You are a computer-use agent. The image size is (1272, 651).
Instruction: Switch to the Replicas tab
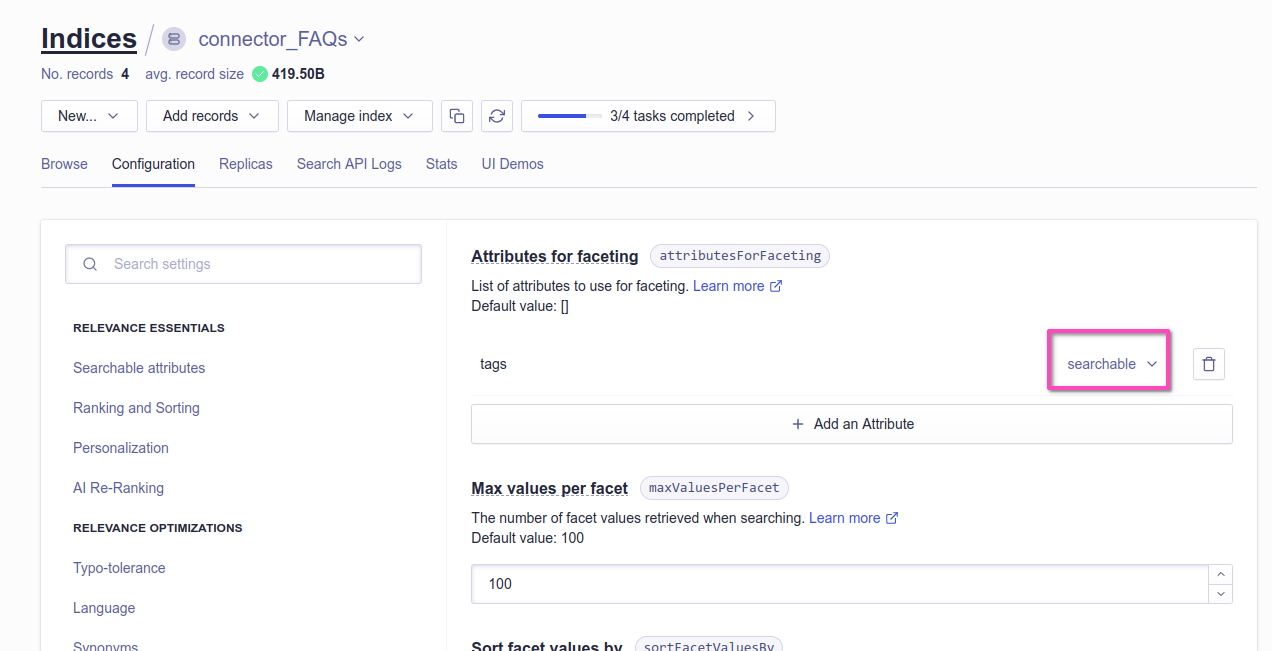(245, 163)
